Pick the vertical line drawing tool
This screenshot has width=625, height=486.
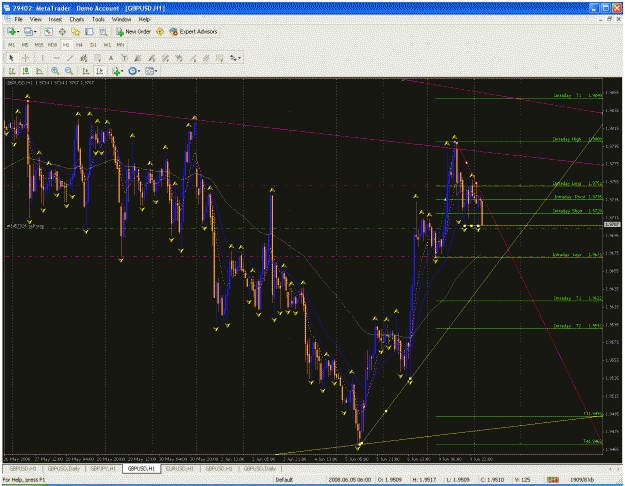pyautogui.click(x=42, y=58)
